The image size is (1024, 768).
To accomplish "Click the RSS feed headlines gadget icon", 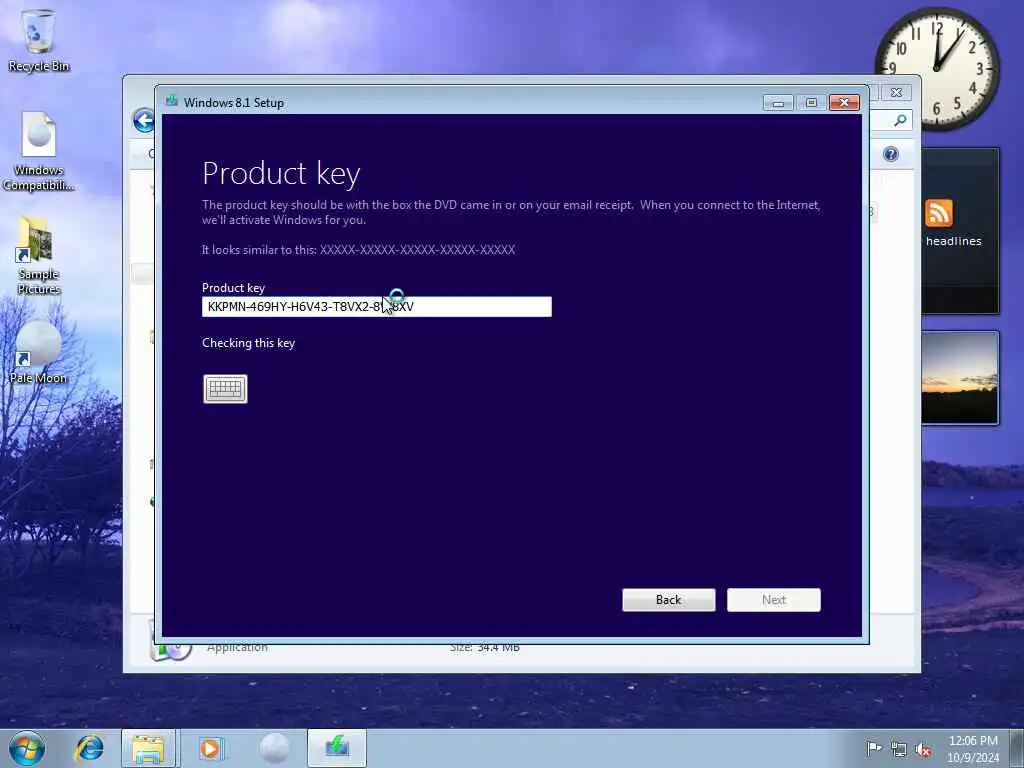I will [x=939, y=213].
